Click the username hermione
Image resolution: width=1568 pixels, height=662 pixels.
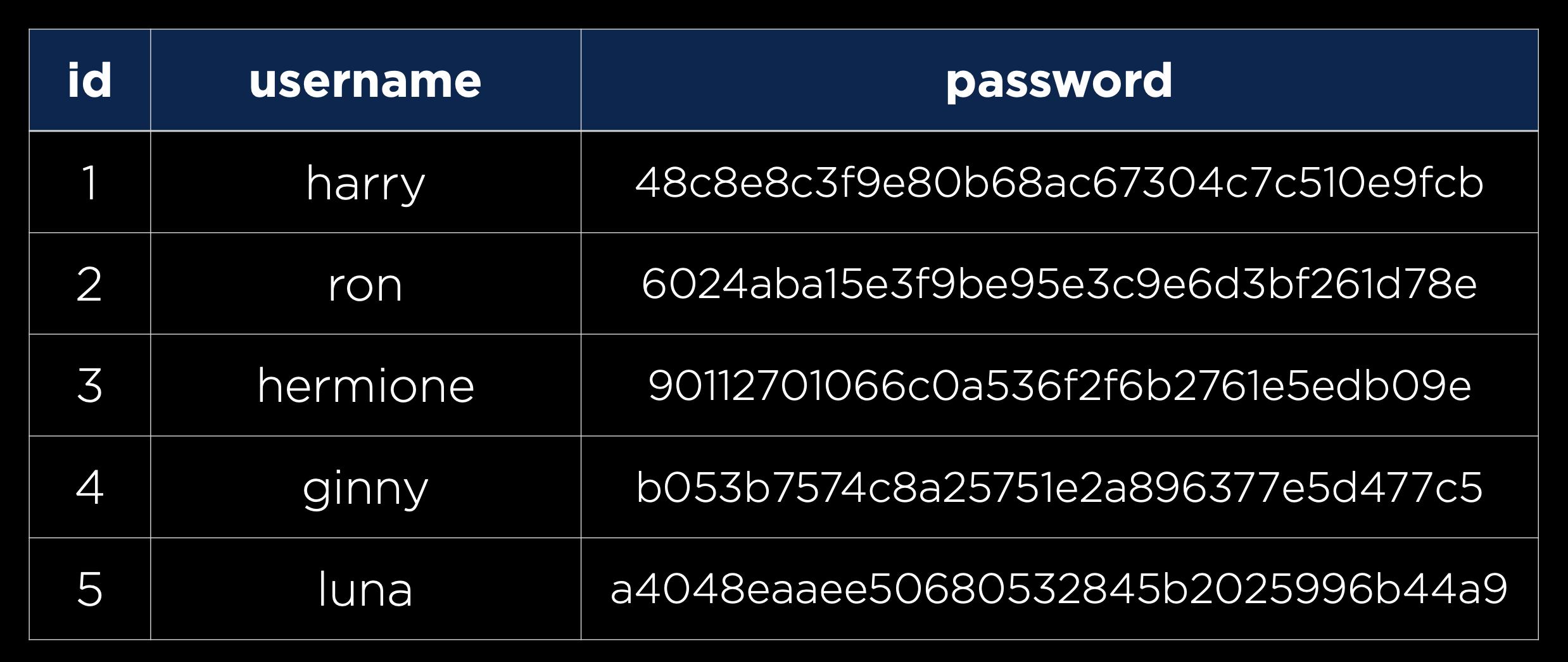click(365, 385)
